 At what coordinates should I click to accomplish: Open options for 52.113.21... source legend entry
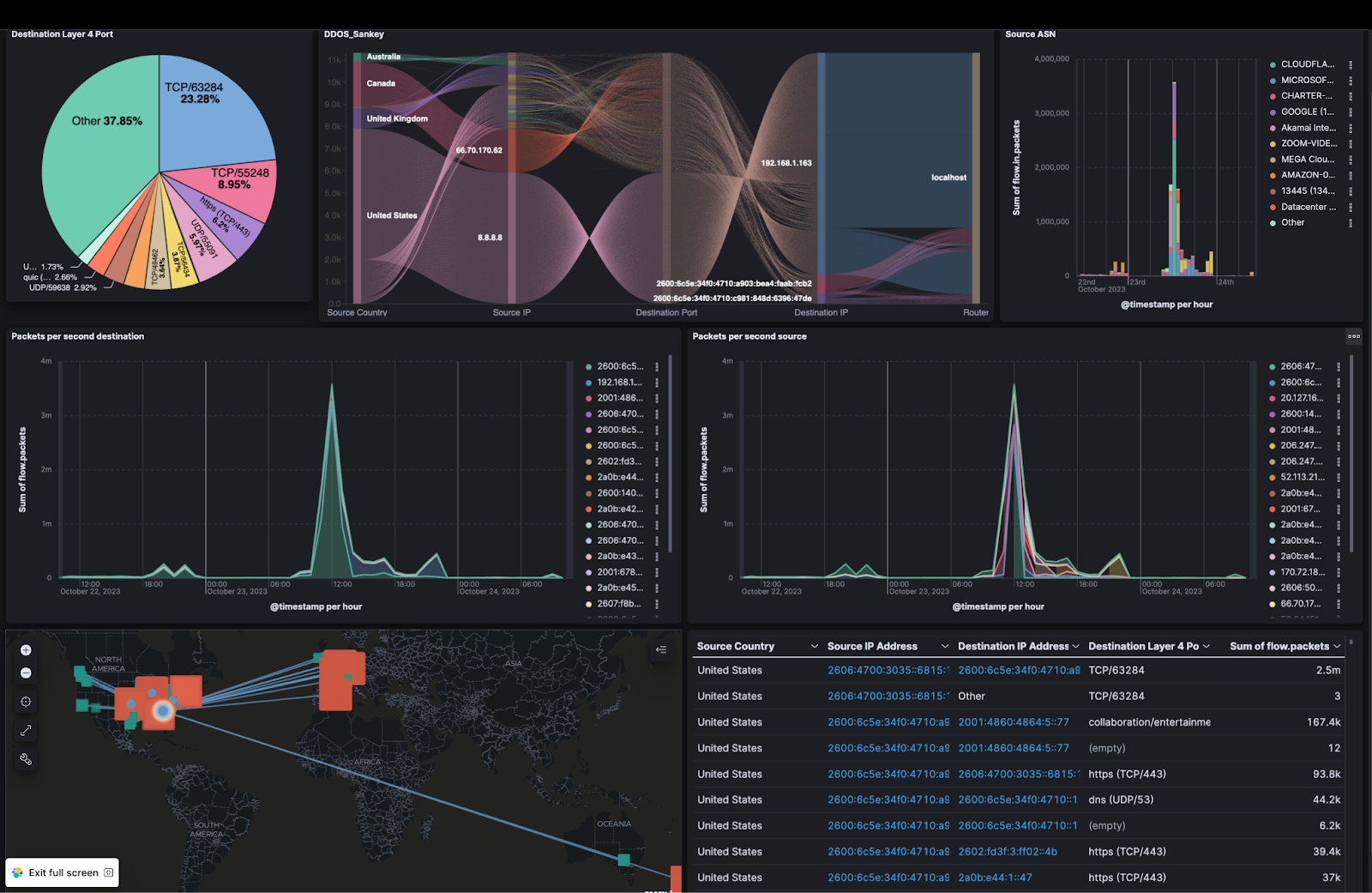(1339, 477)
